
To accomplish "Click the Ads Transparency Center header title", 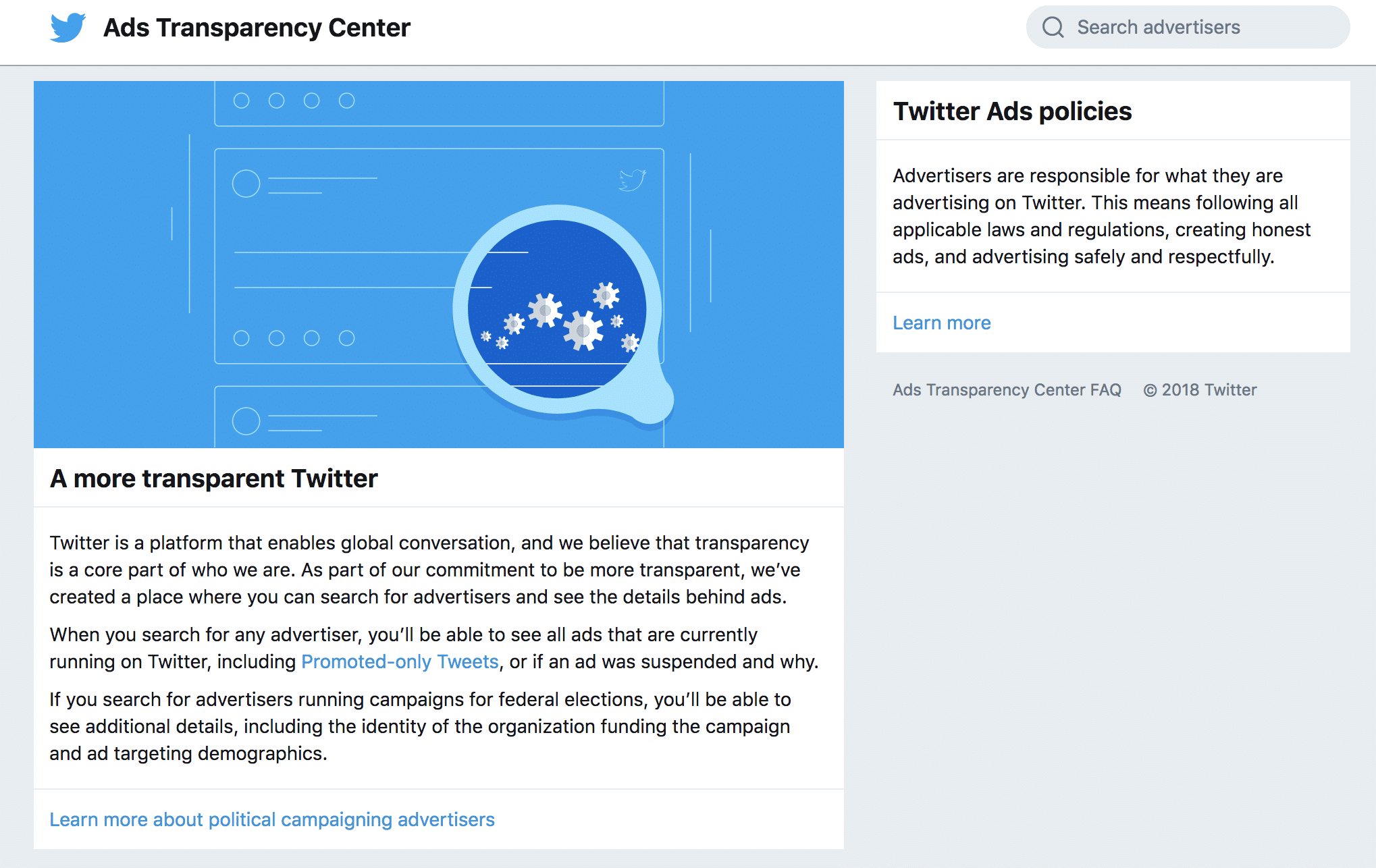I will [x=257, y=28].
